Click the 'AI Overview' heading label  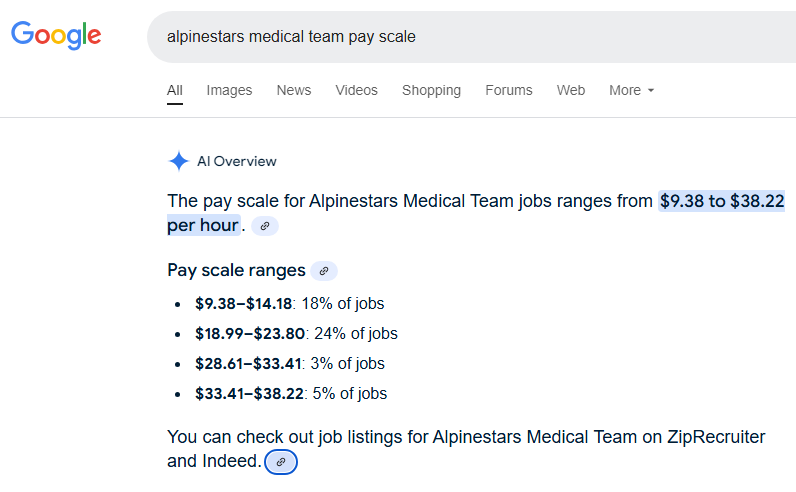coord(237,162)
